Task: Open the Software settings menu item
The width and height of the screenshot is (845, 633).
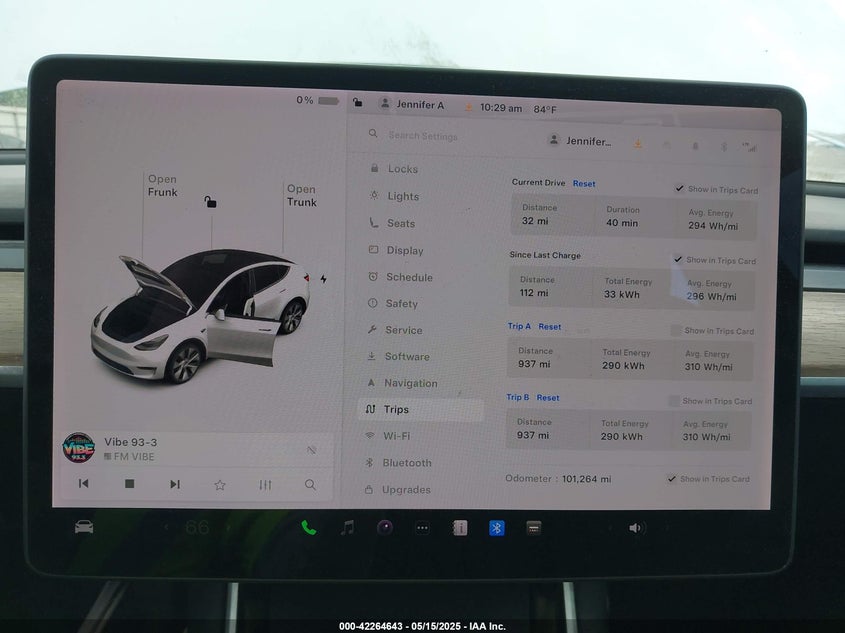Action: click(x=406, y=356)
